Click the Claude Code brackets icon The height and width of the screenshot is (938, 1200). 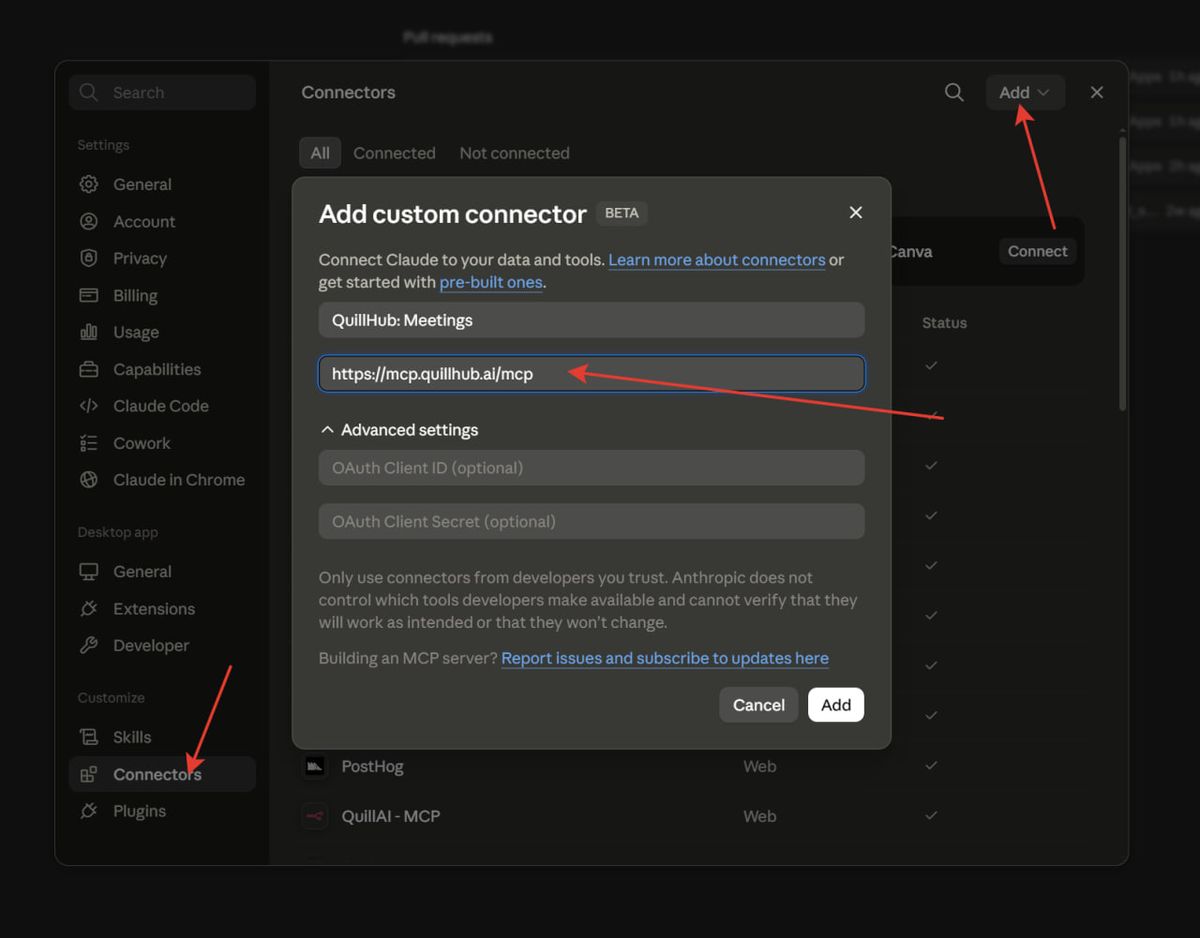coord(89,406)
